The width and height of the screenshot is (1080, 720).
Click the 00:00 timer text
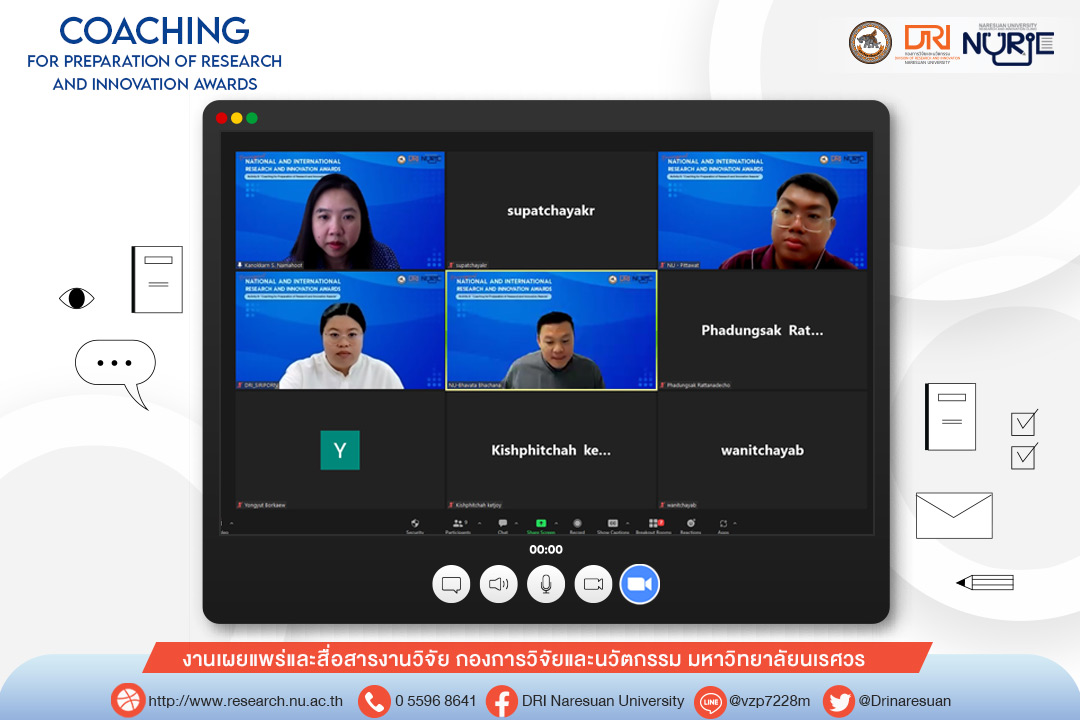coord(546,550)
